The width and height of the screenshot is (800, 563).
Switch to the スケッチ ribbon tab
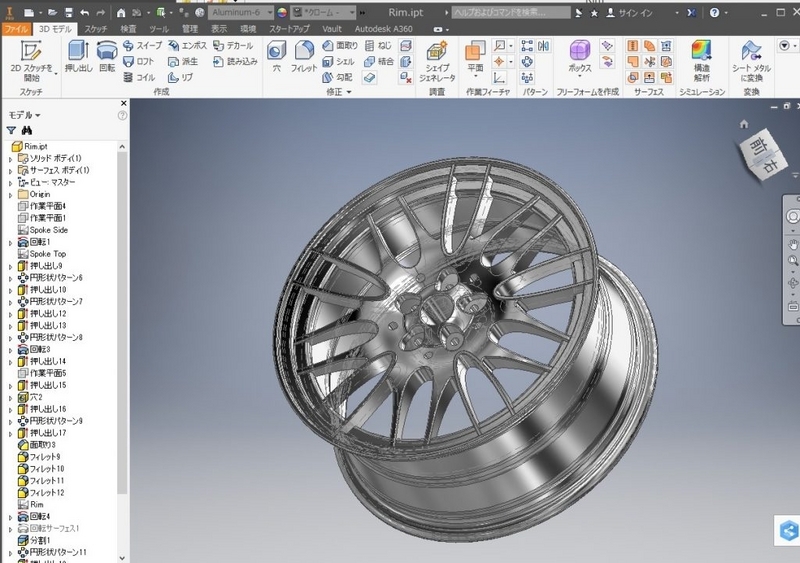click(96, 29)
